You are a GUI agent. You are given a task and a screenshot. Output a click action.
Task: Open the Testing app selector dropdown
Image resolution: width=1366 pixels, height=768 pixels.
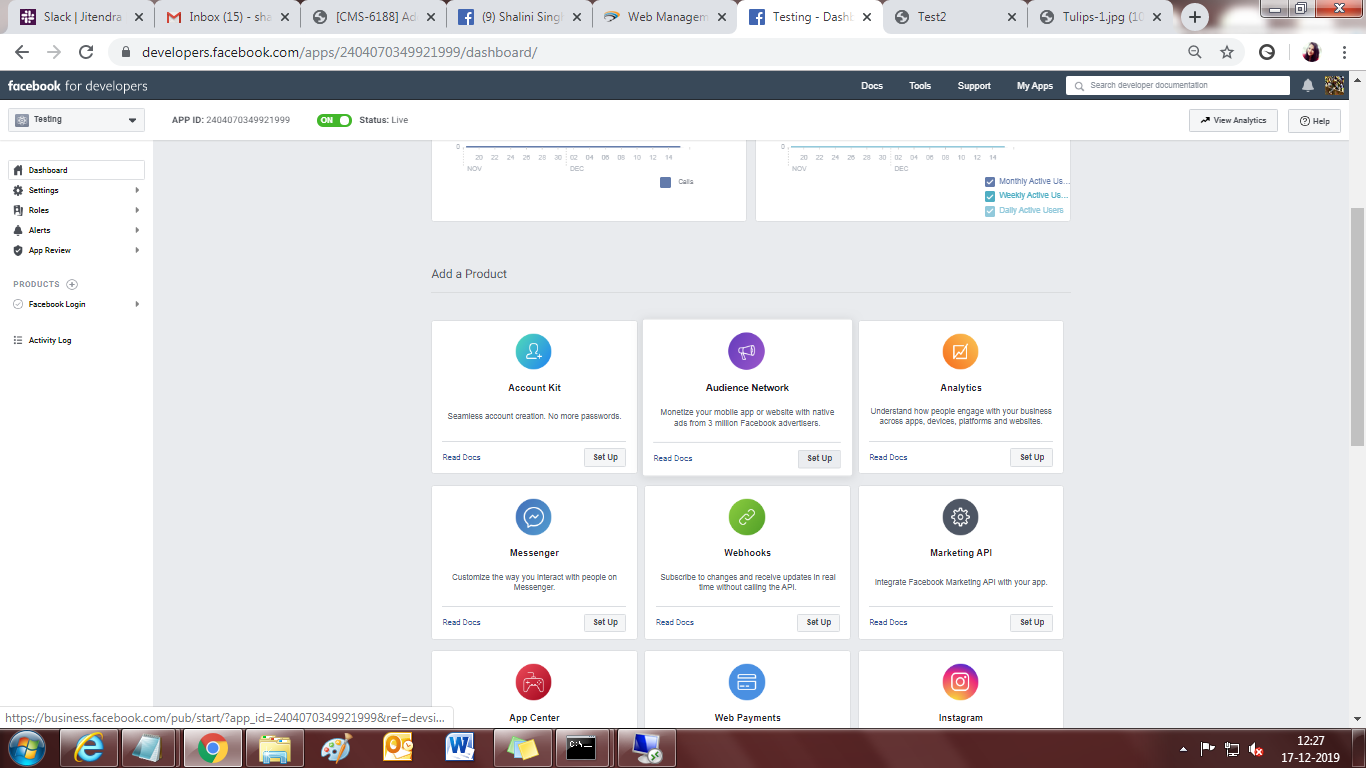point(76,120)
